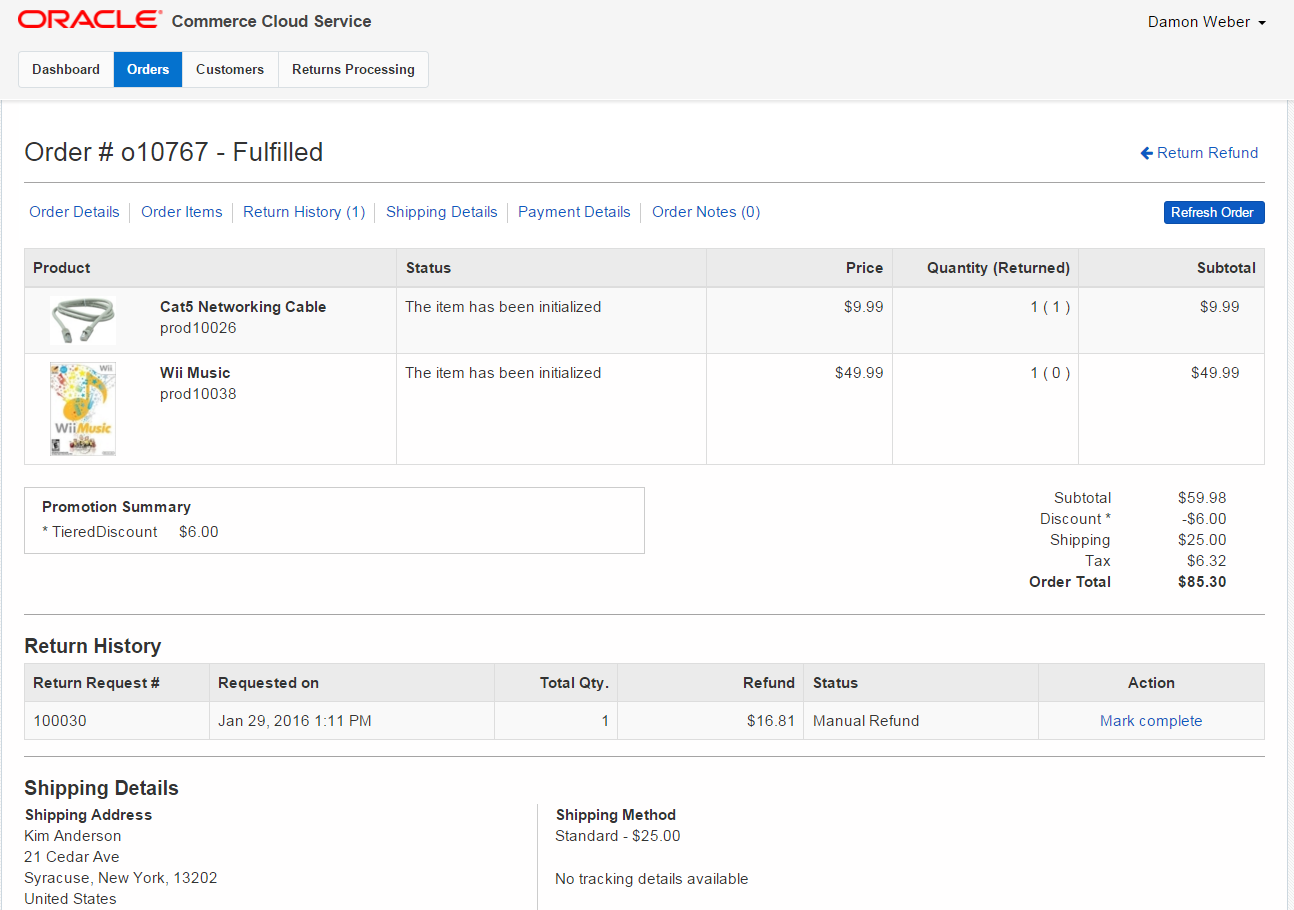Screen dimensions: 1294x910
Task: Click the Wii Music product name
Action: 195,373
